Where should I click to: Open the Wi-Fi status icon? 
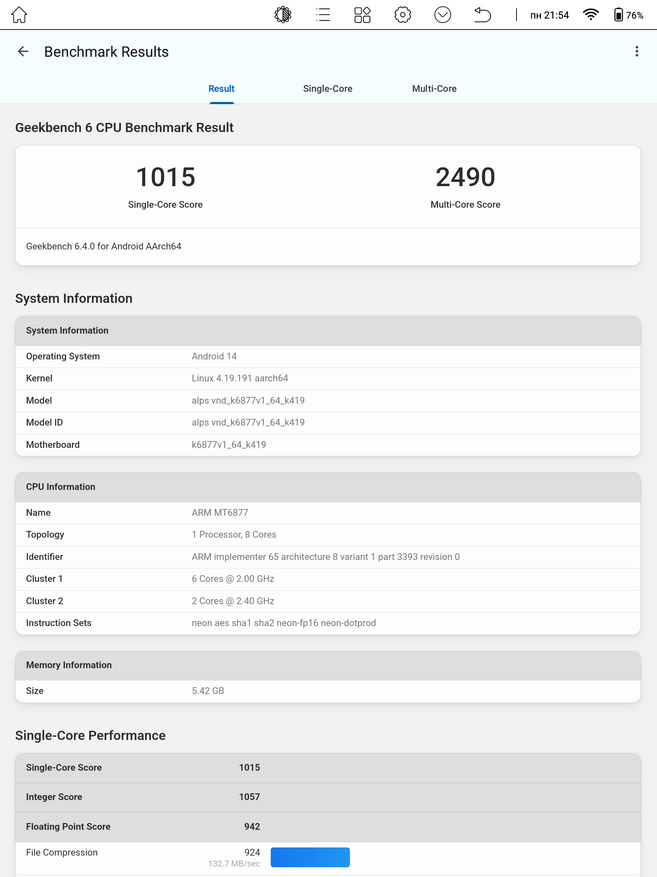tap(590, 15)
